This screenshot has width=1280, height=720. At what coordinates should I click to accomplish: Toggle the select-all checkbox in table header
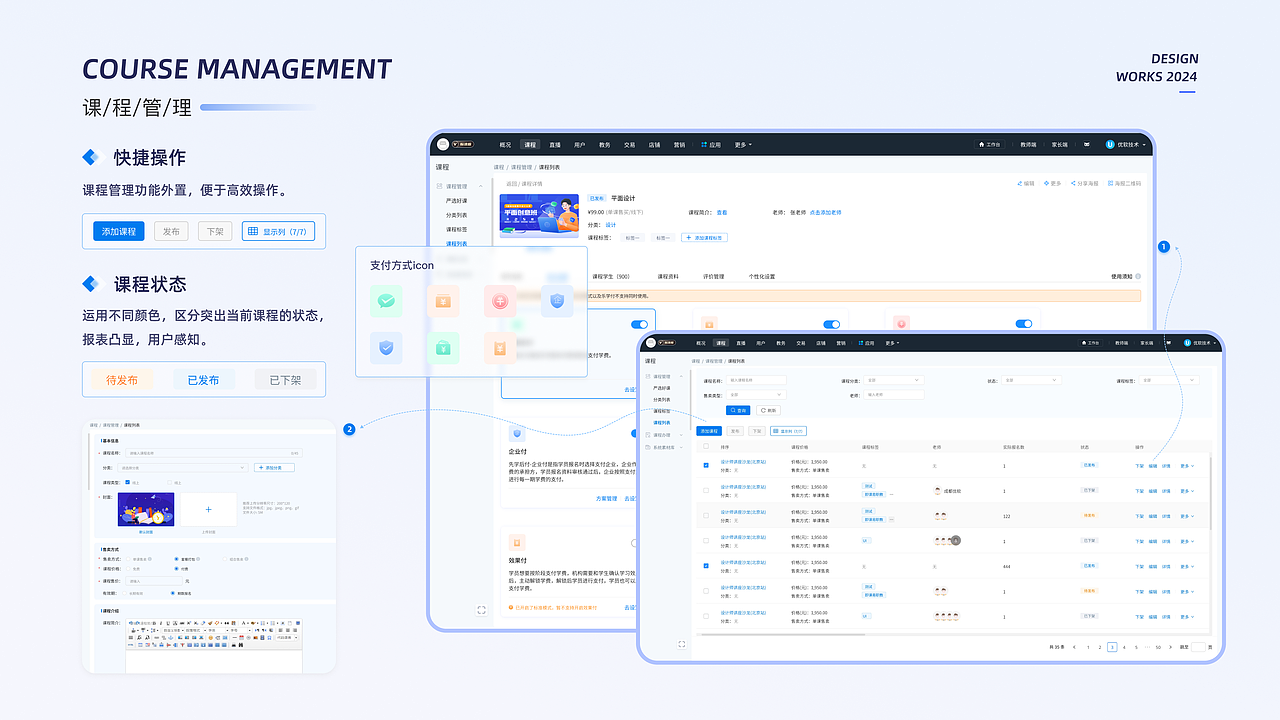coord(706,447)
